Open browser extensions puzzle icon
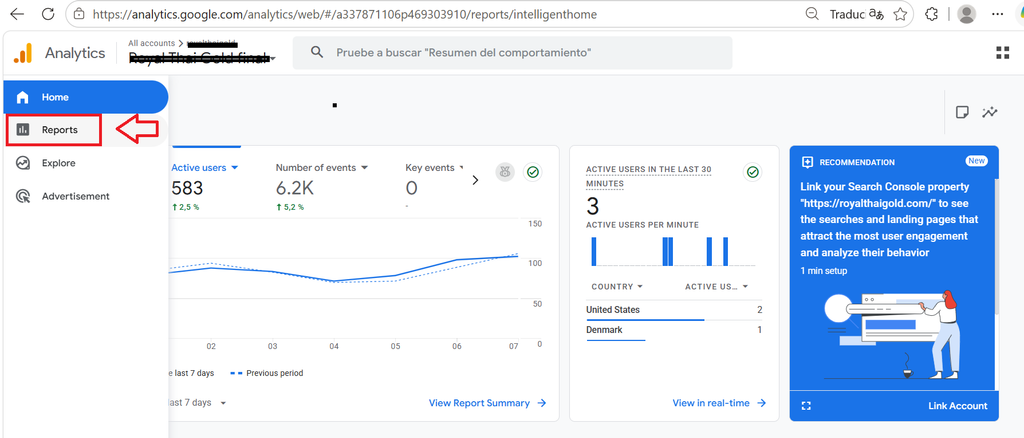Screen dimensions: 1024x438 click(x=932, y=14)
